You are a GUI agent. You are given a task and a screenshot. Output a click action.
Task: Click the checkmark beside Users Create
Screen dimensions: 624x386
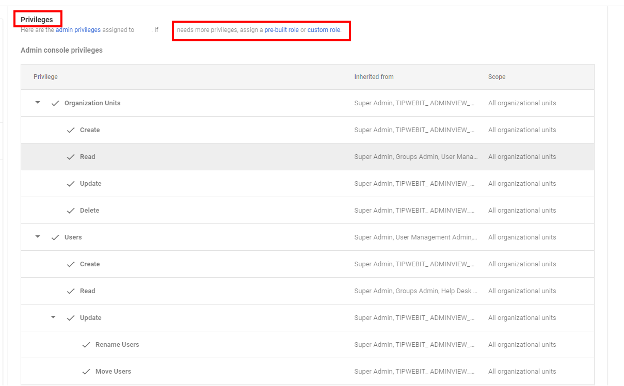pyautogui.click(x=70, y=264)
